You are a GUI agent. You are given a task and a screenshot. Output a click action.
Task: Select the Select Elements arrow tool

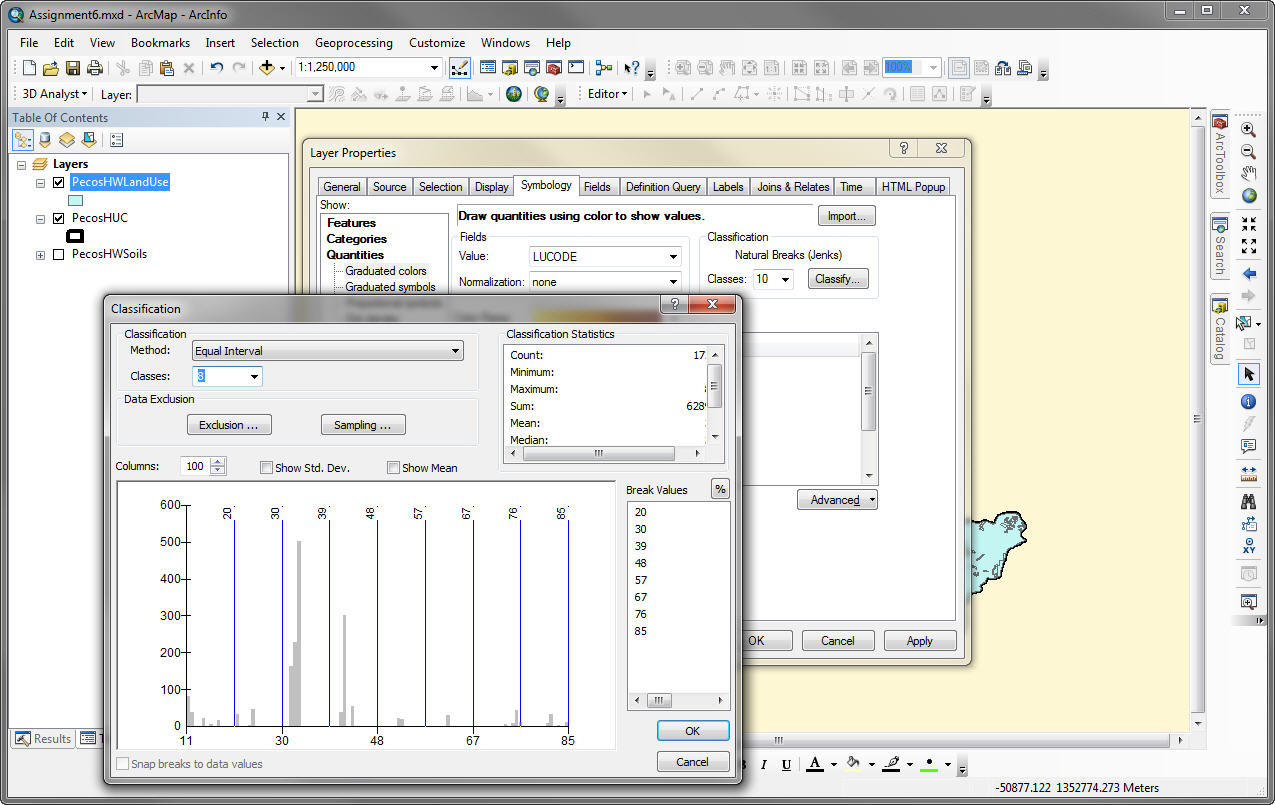tap(1248, 374)
